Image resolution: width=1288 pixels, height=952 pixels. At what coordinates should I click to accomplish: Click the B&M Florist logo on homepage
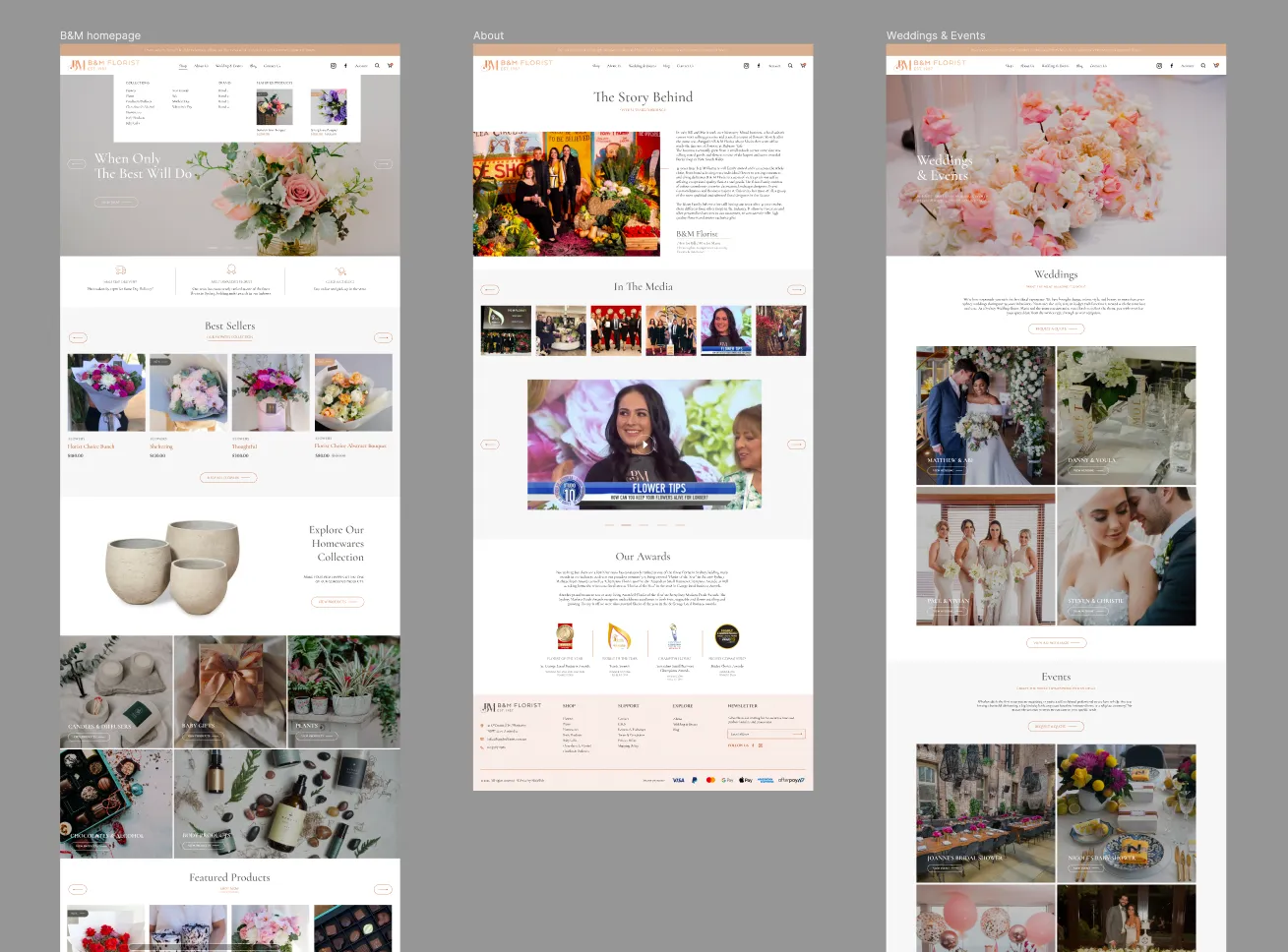(x=104, y=65)
